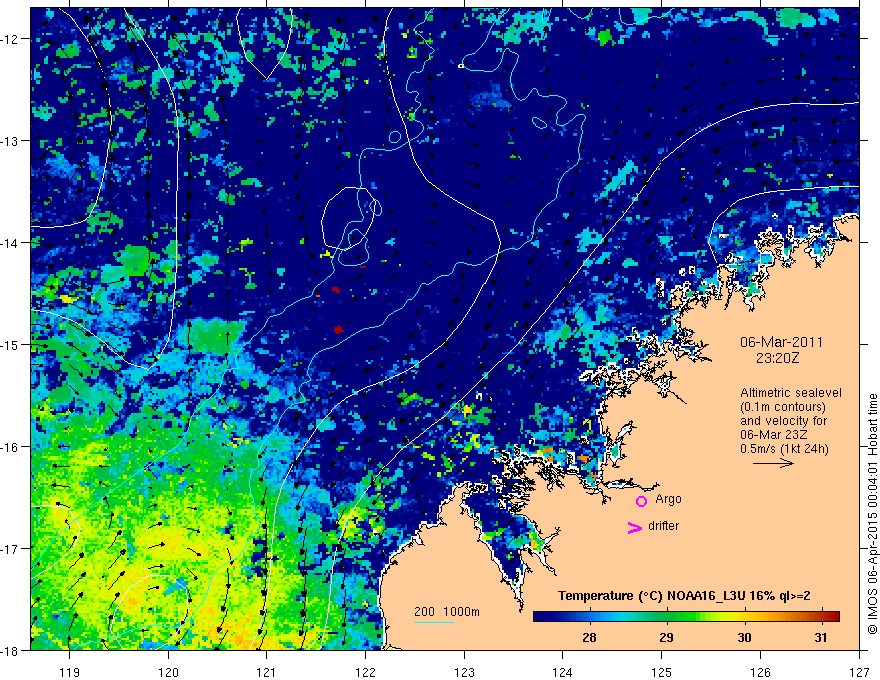Click latitude axis label "-15"
This screenshot has height=680, width=880.
pyautogui.click(x=11, y=344)
